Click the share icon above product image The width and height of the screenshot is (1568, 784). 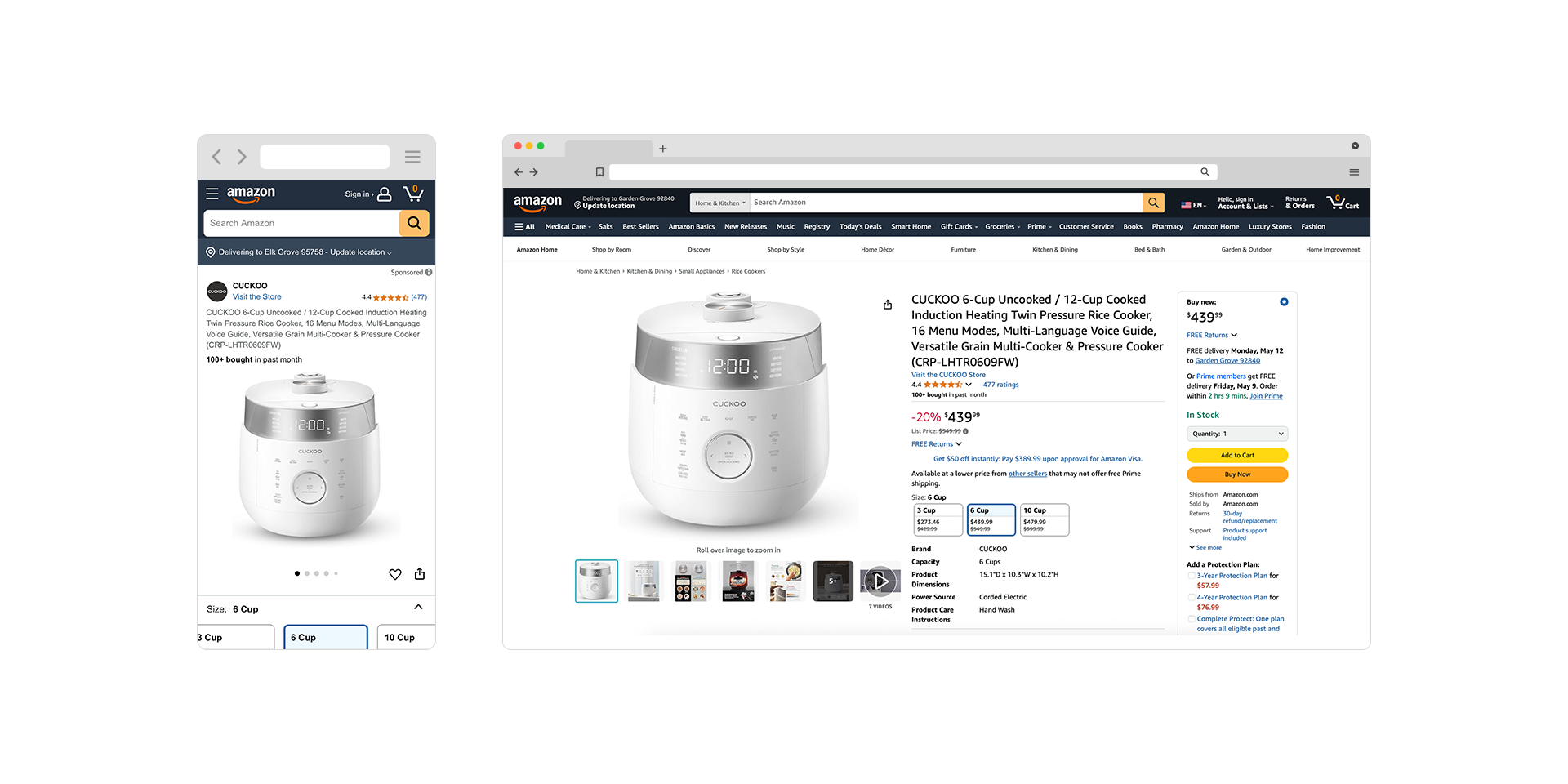(x=888, y=305)
